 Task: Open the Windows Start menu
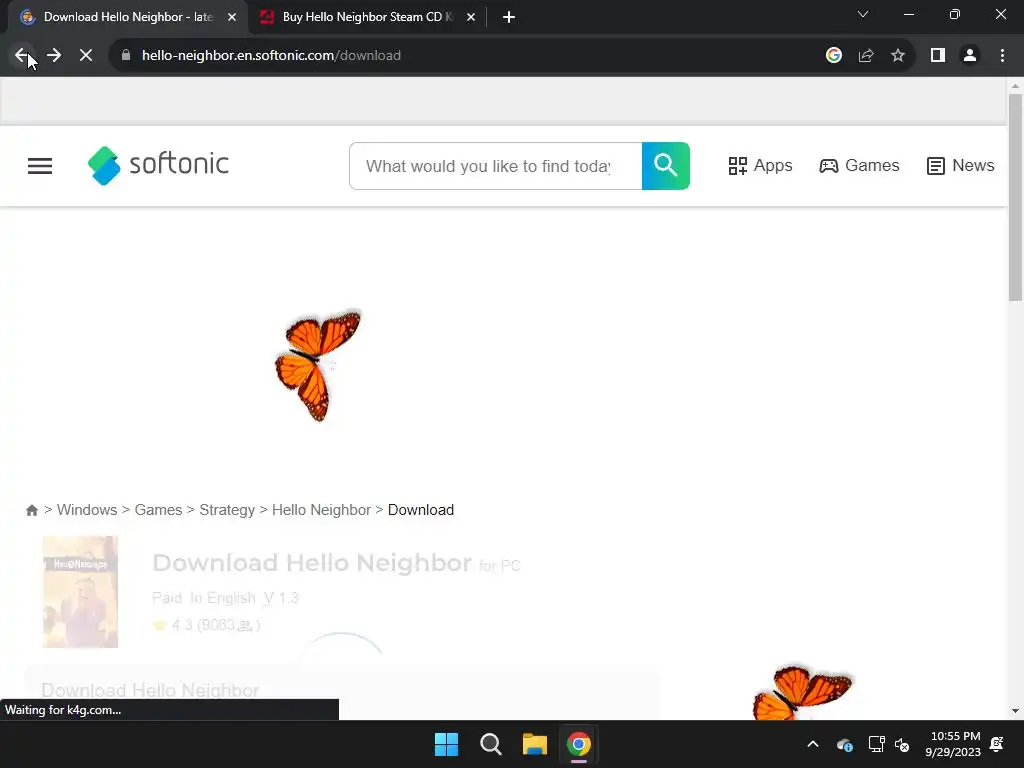[x=447, y=744]
